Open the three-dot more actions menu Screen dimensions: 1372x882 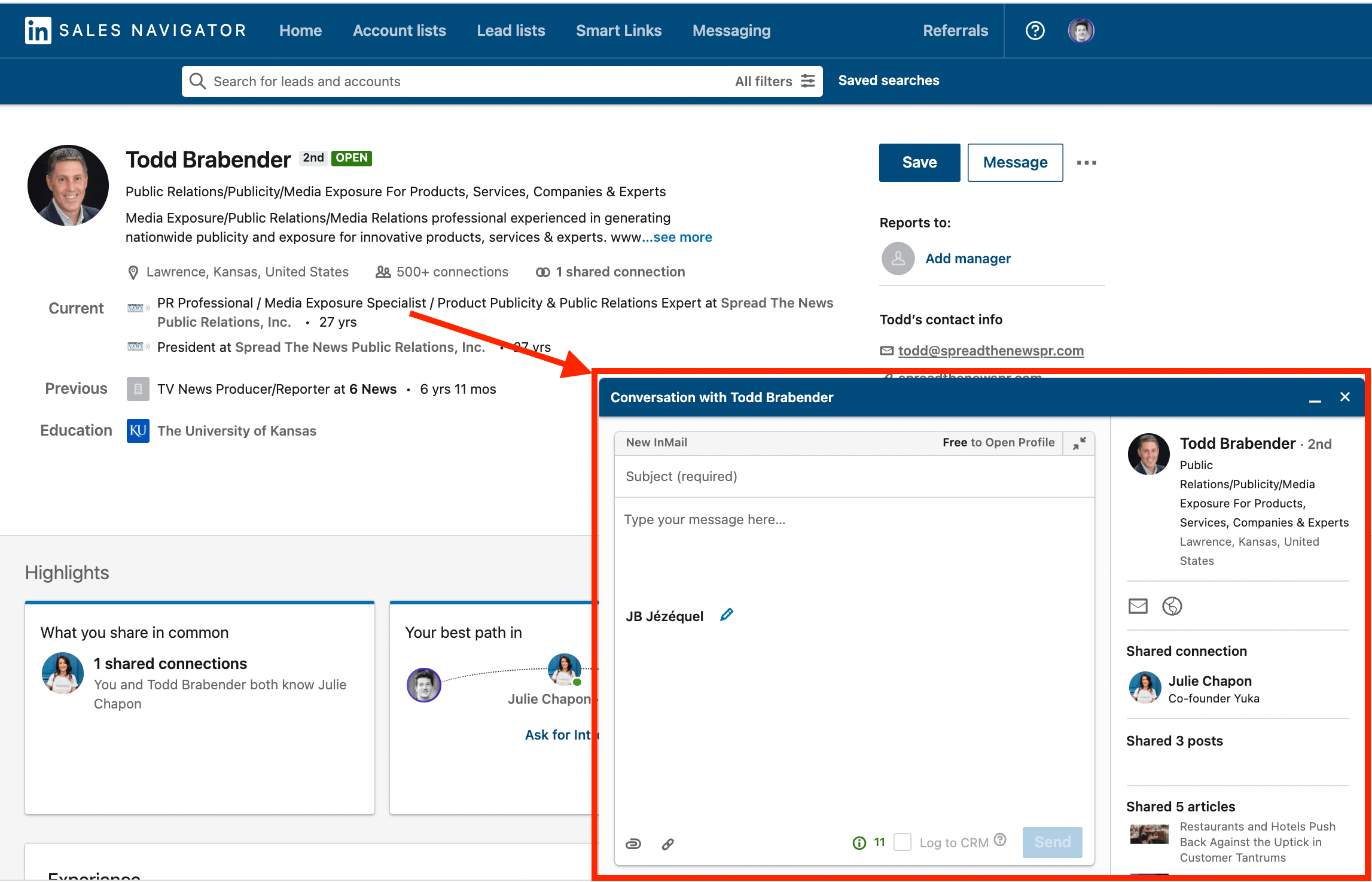pyautogui.click(x=1086, y=163)
